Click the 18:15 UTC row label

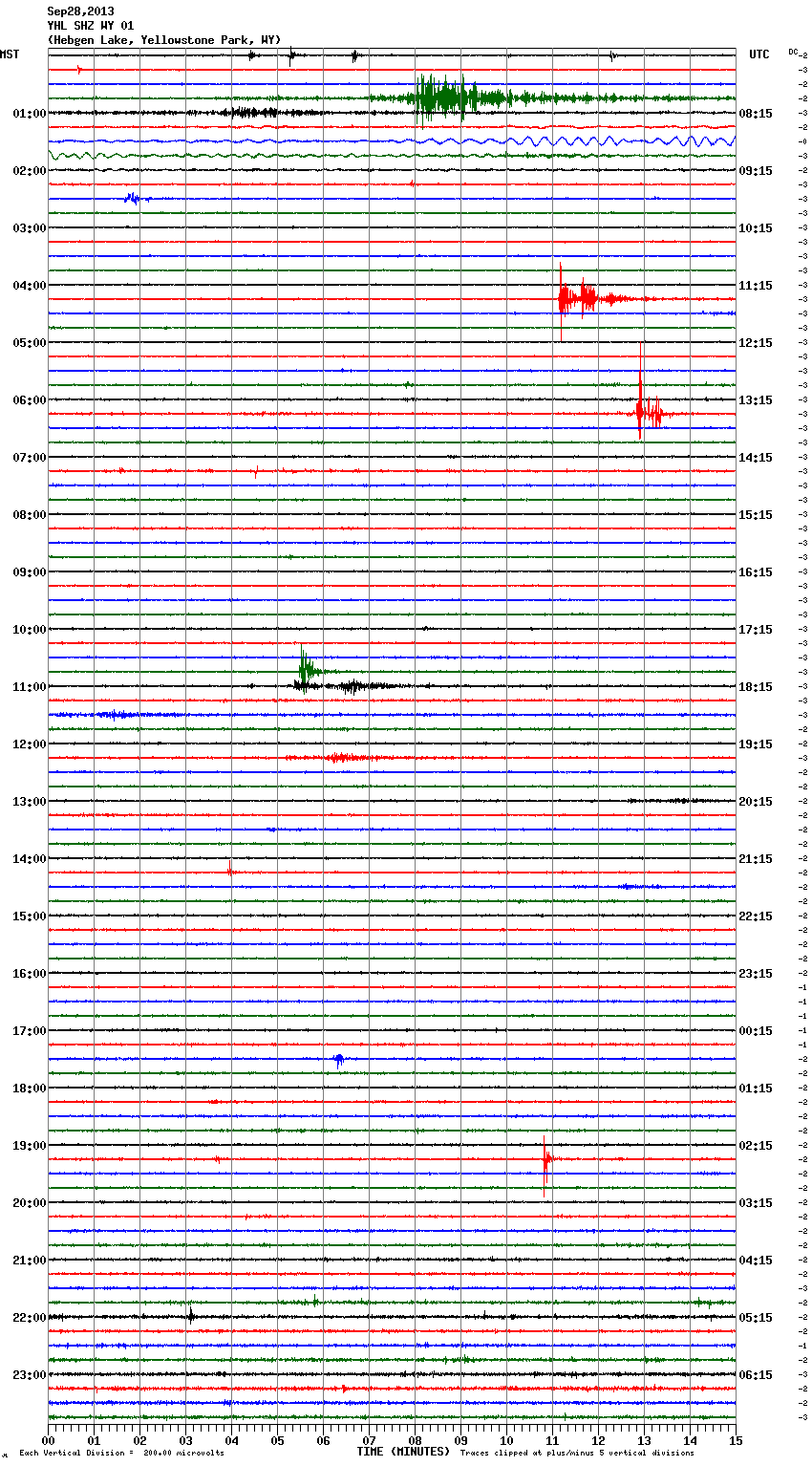756,687
